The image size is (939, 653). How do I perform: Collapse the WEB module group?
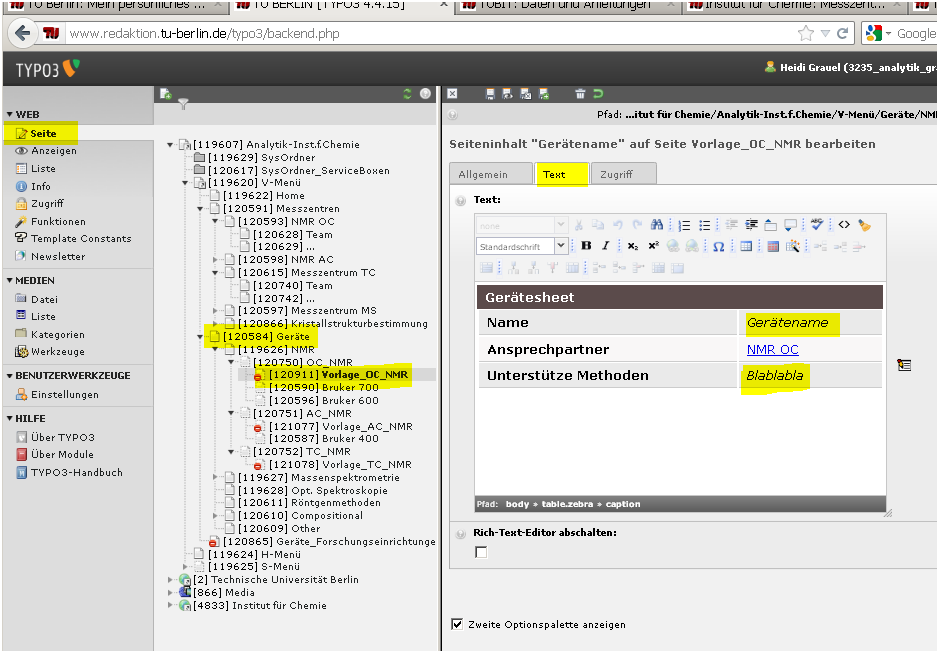point(10,114)
